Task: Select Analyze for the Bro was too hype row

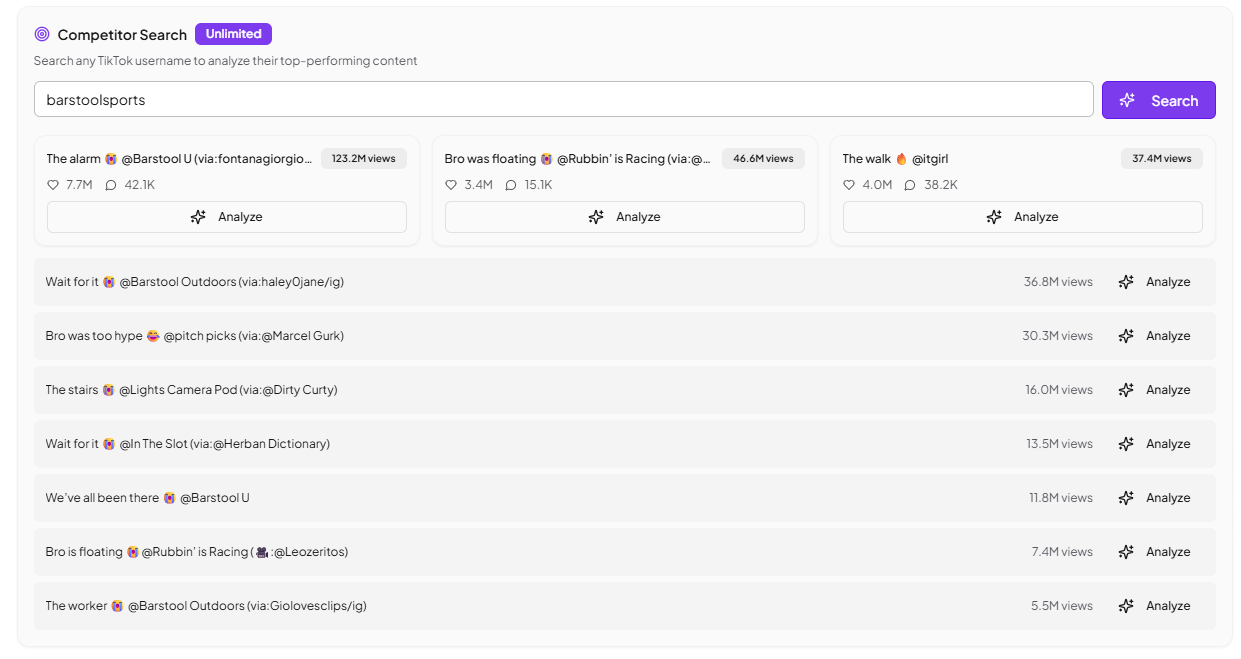Action: [1168, 335]
